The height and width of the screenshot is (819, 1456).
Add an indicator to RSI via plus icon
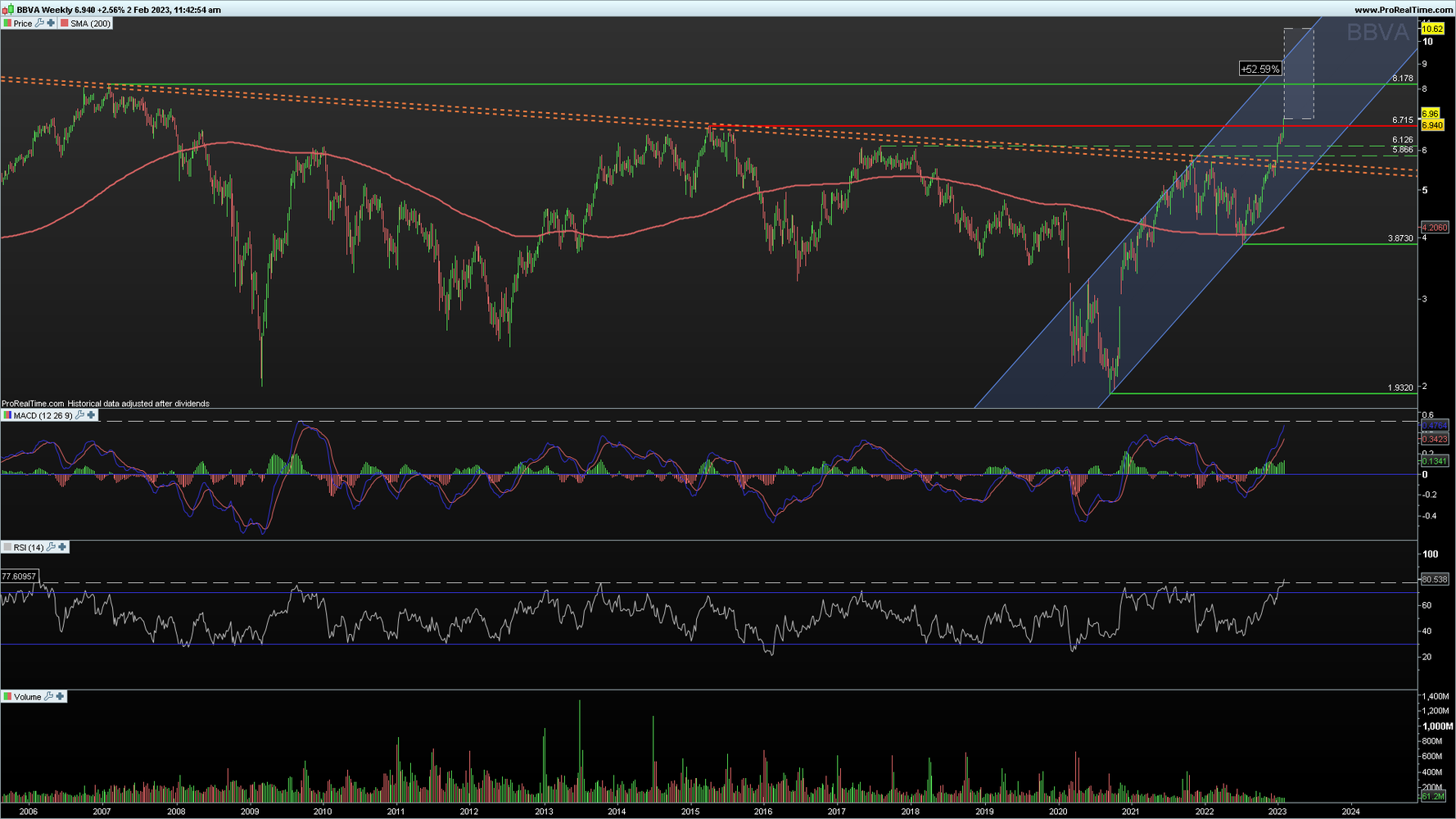pyautogui.click(x=62, y=546)
